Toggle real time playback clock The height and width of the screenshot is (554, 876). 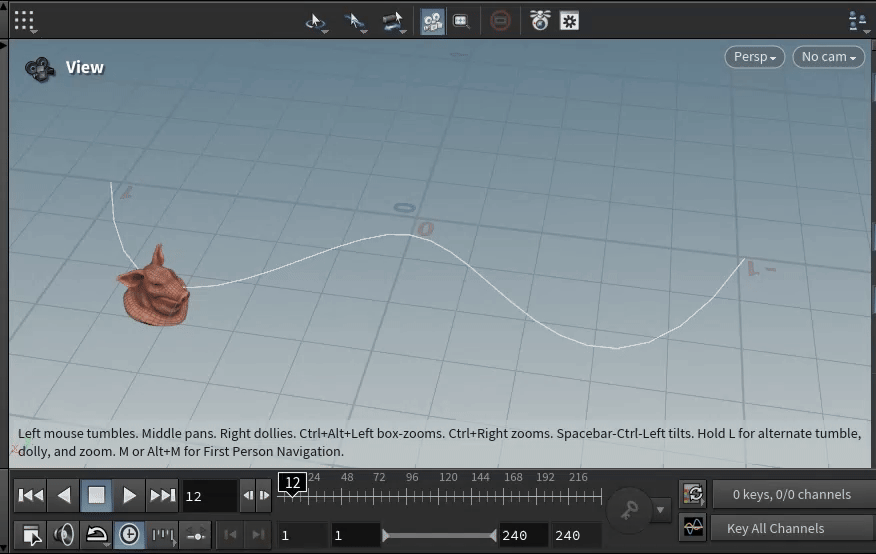tap(129, 535)
